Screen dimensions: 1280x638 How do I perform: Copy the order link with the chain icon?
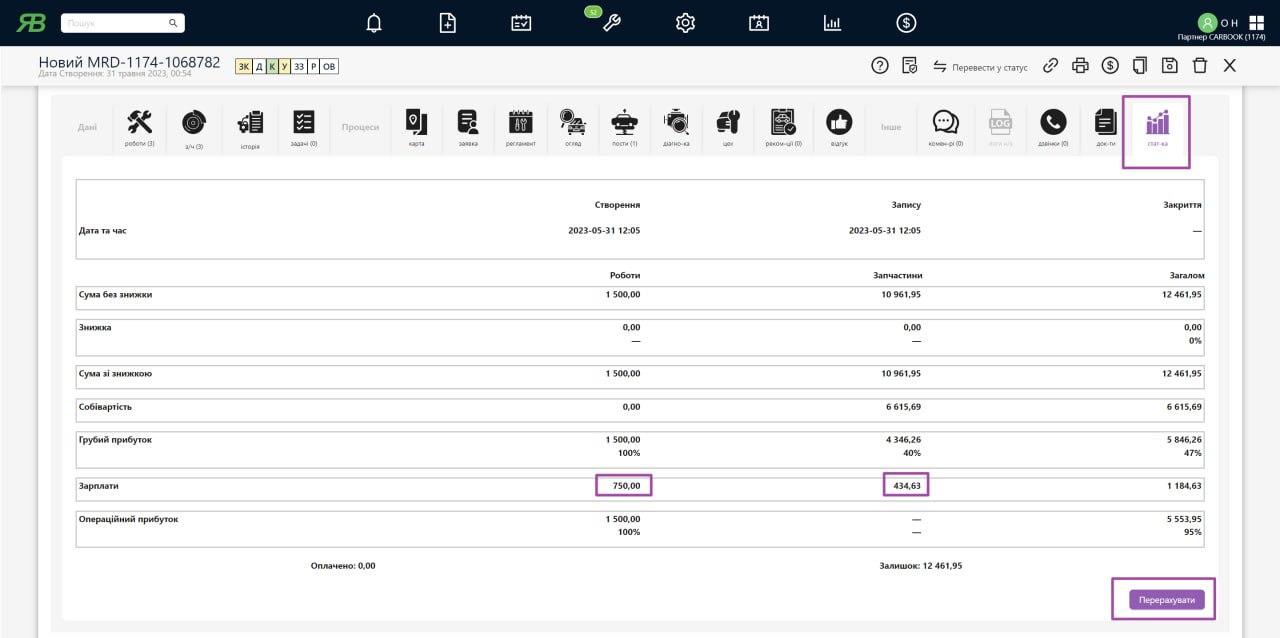[x=1050, y=66]
